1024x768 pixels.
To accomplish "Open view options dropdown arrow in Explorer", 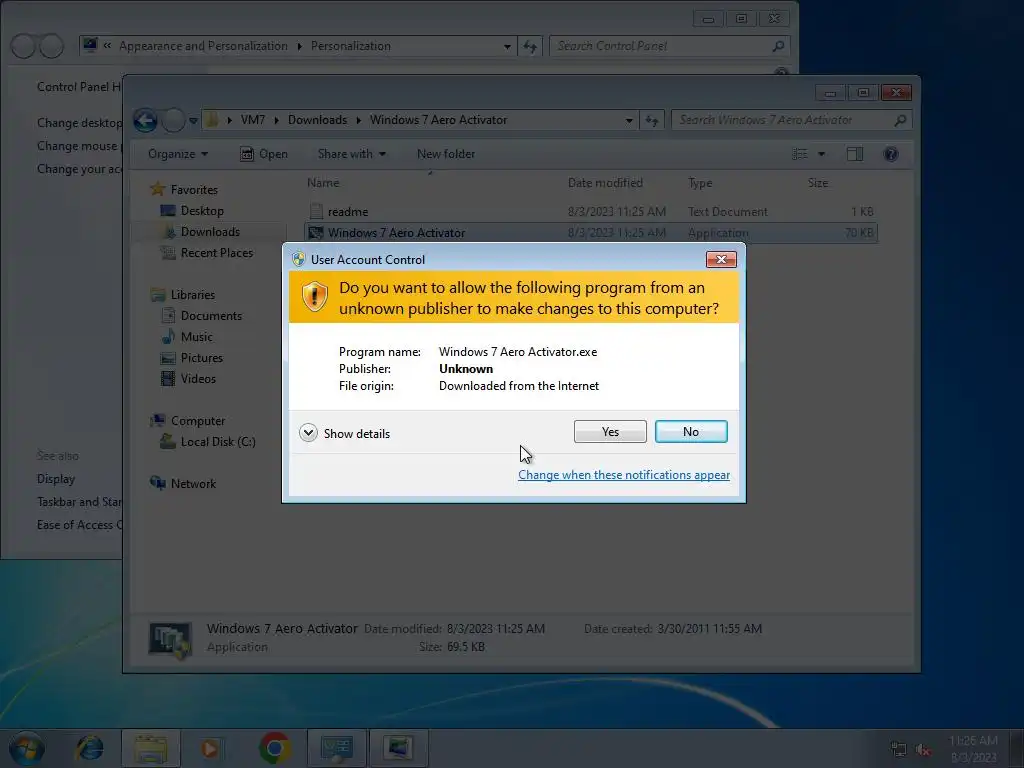I will [x=822, y=154].
